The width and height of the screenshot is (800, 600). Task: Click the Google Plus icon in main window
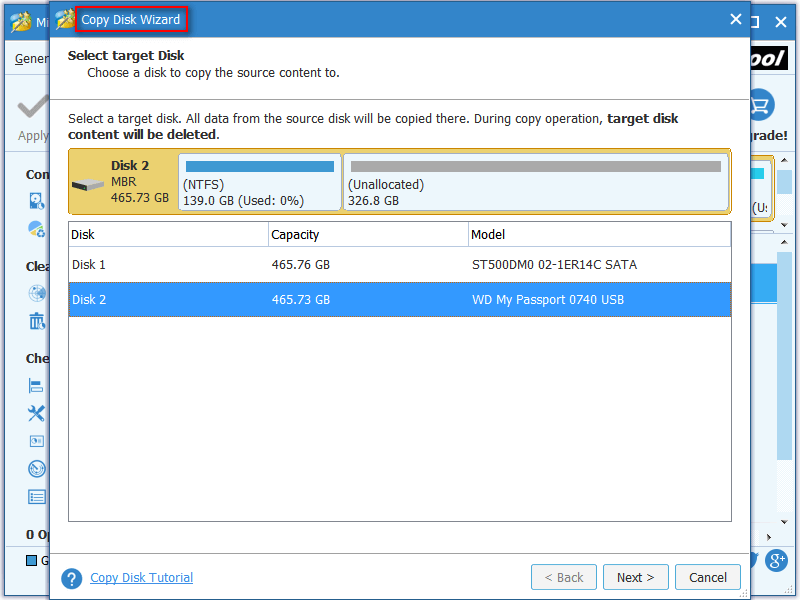776,560
